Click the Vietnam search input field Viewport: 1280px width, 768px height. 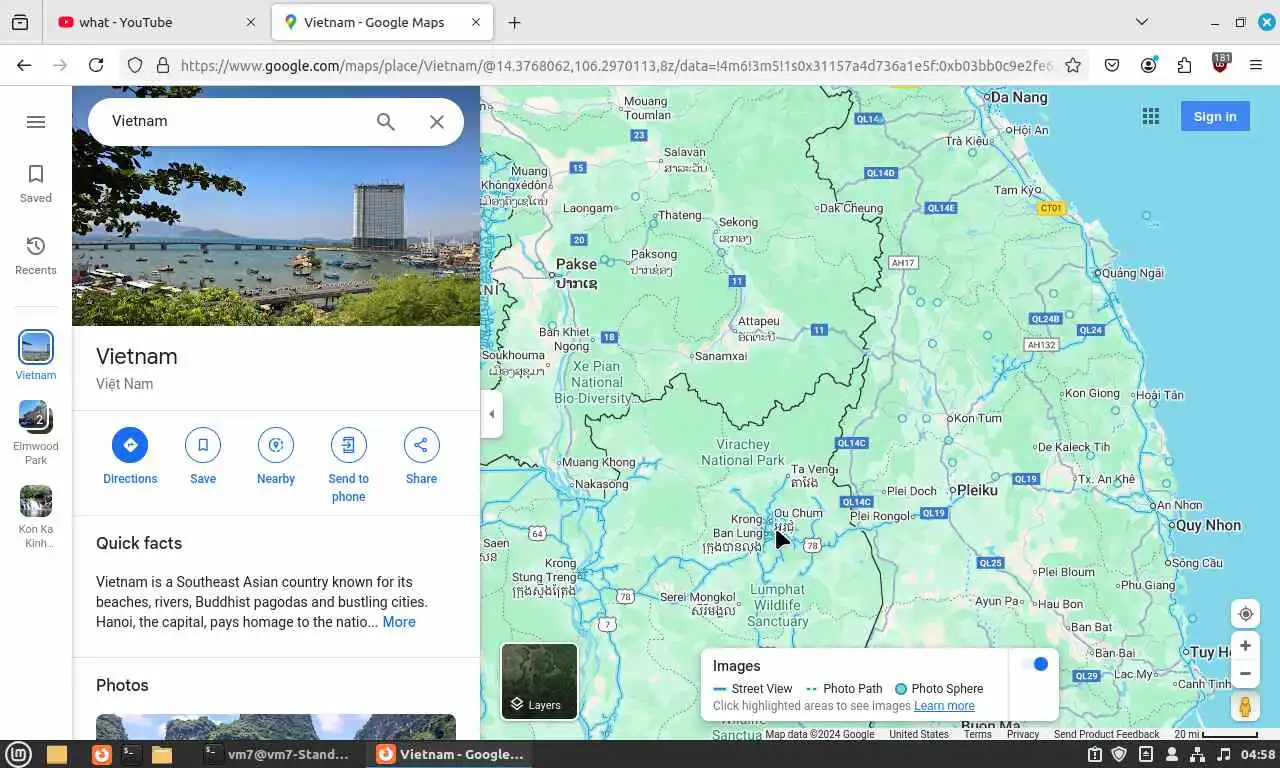click(235, 121)
